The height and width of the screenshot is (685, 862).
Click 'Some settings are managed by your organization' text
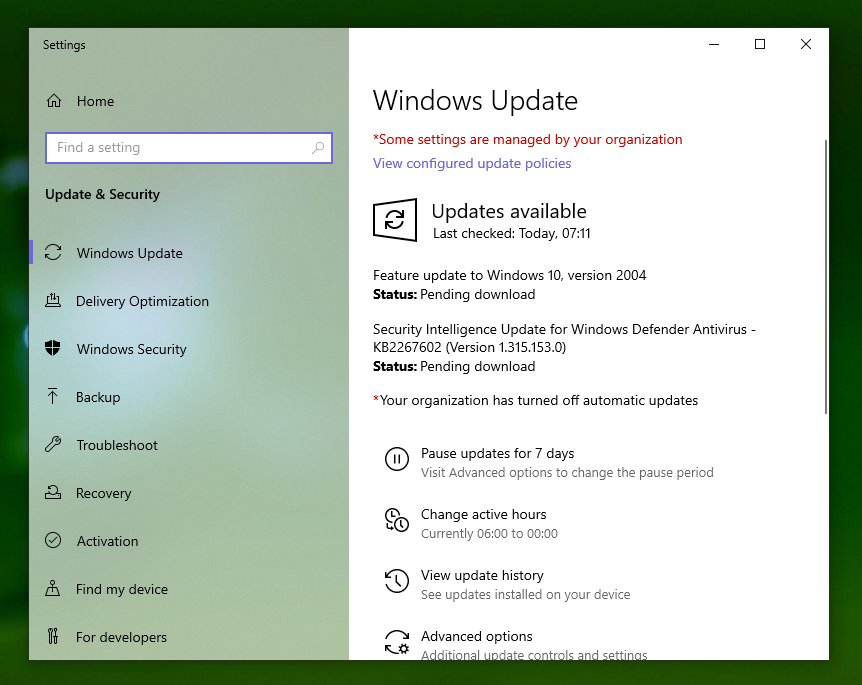coord(527,140)
